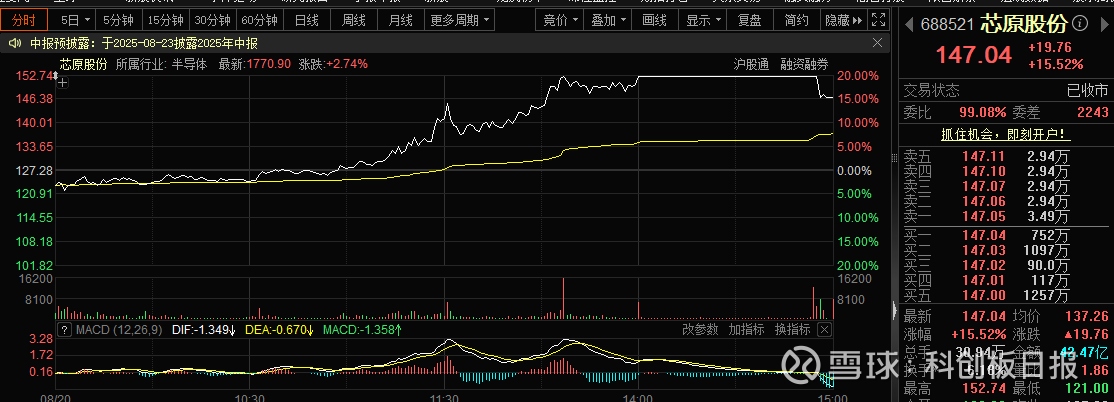Click the 交易状态 已收市 status
1114x402 pixels.
1005,91
